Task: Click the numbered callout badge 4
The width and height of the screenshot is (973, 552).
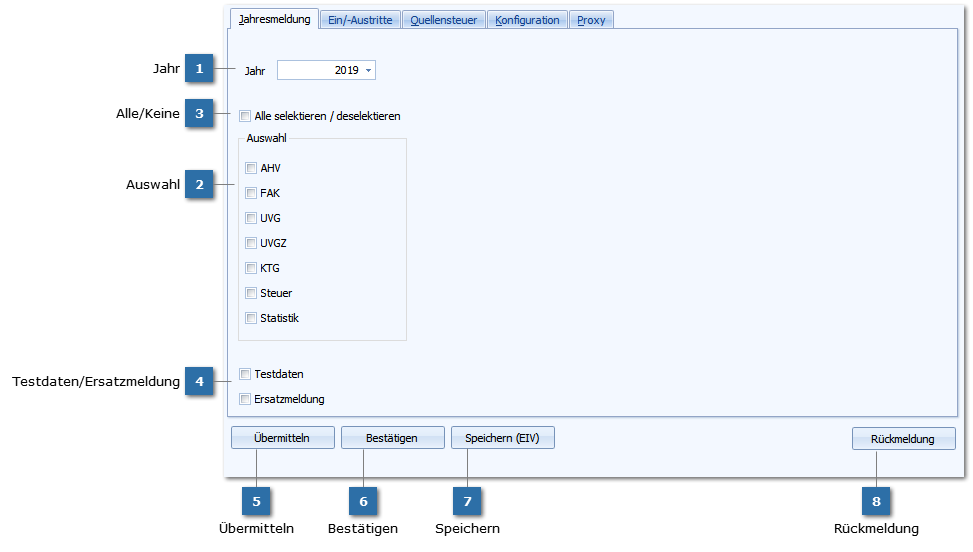Action: pyautogui.click(x=199, y=381)
